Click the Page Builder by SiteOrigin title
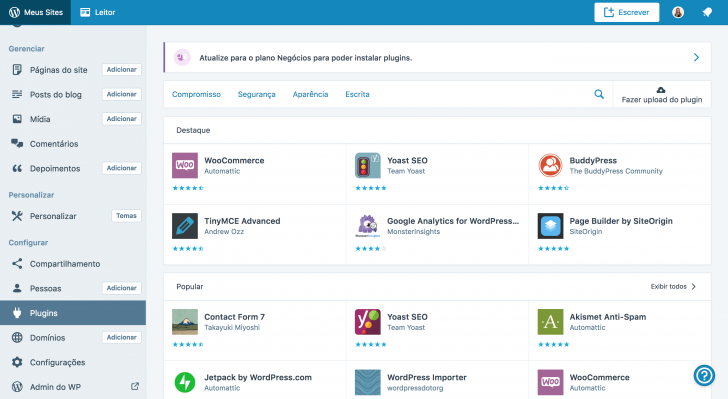Viewport: 728px width, 399px height. click(621, 221)
